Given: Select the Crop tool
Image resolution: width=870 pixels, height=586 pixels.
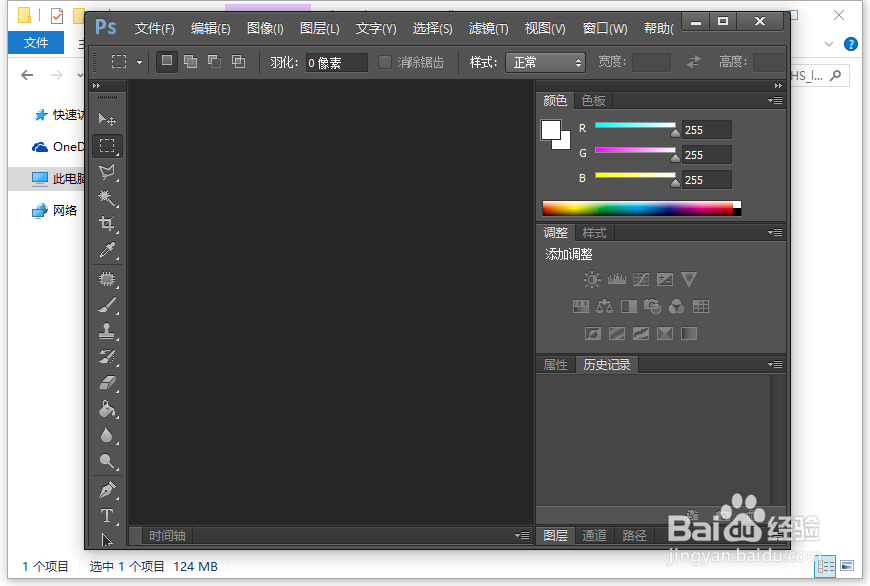Looking at the screenshot, I should point(107,224).
